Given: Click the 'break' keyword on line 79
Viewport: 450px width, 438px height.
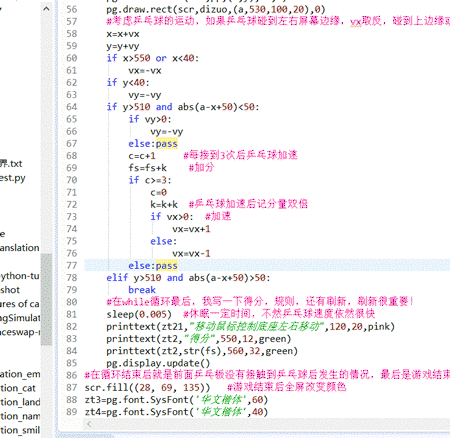Looking at the screenshot, I should (142, 290).
